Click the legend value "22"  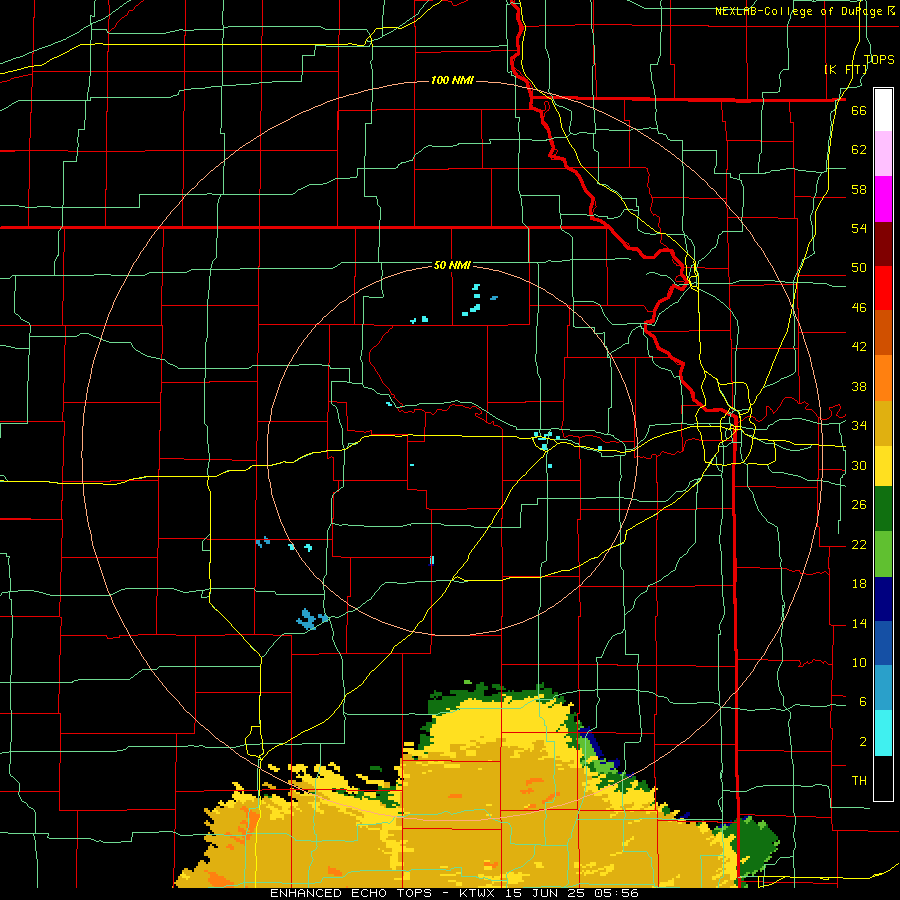pos(859,545)
